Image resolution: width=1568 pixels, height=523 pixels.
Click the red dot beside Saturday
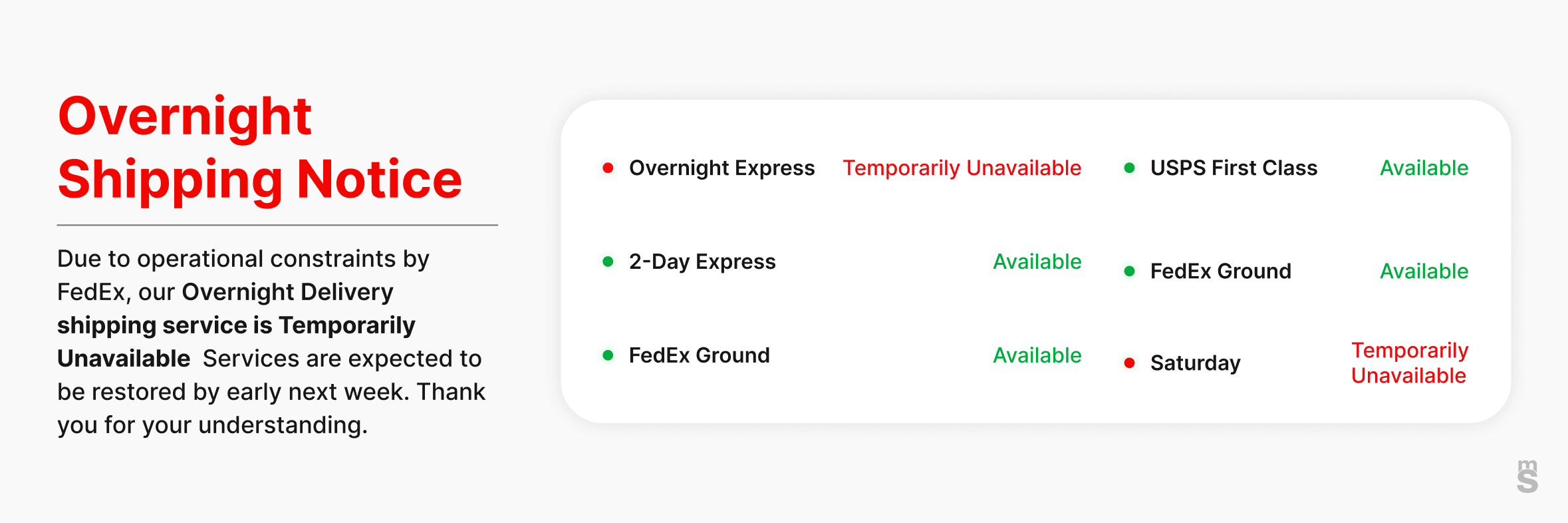pyautogui.click(x=1129, y=363)
